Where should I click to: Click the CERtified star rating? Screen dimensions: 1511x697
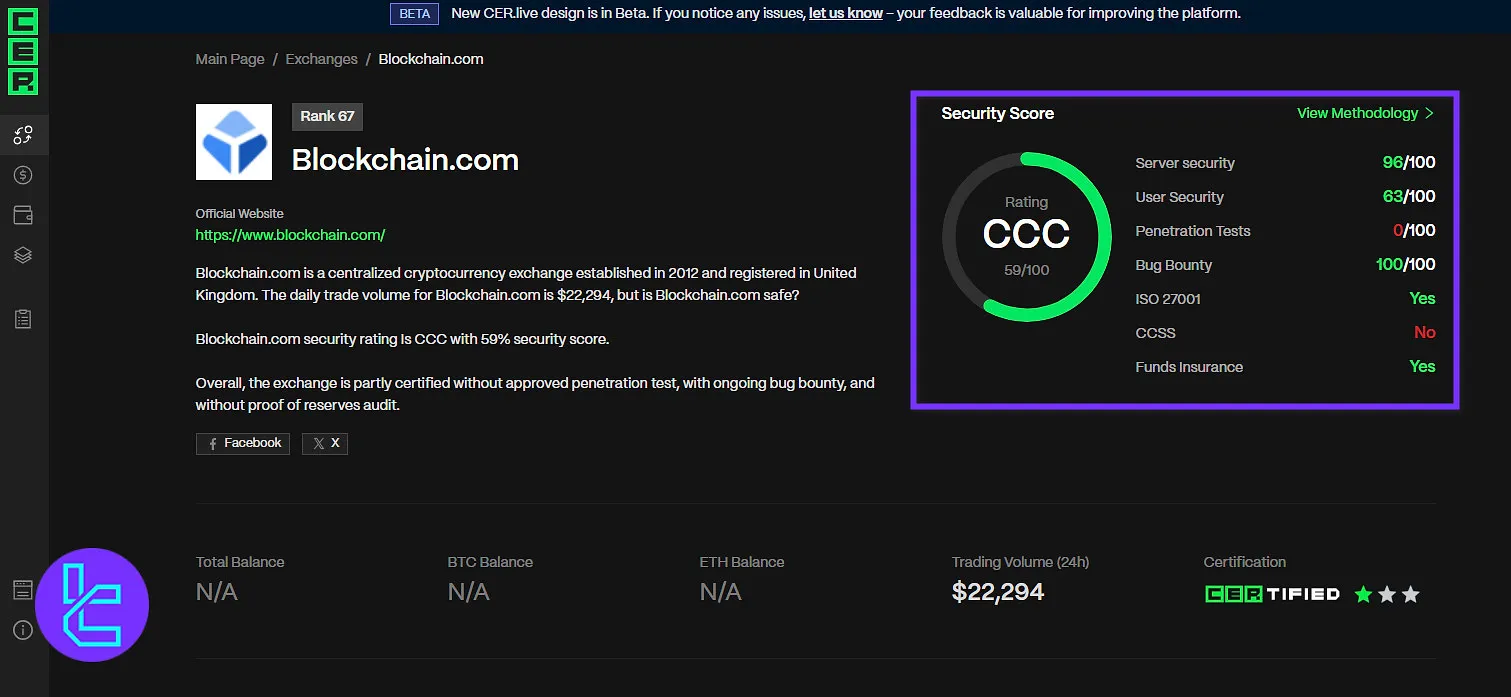point(1386,594)
